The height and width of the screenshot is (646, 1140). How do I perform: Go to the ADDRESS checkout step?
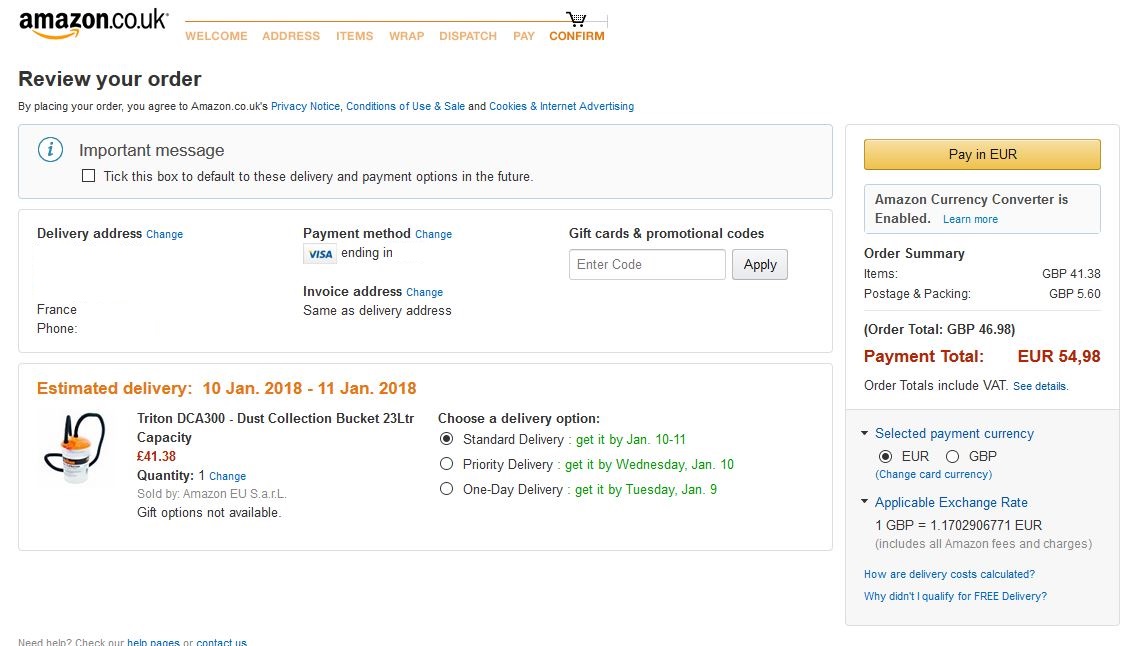[291, 36]
